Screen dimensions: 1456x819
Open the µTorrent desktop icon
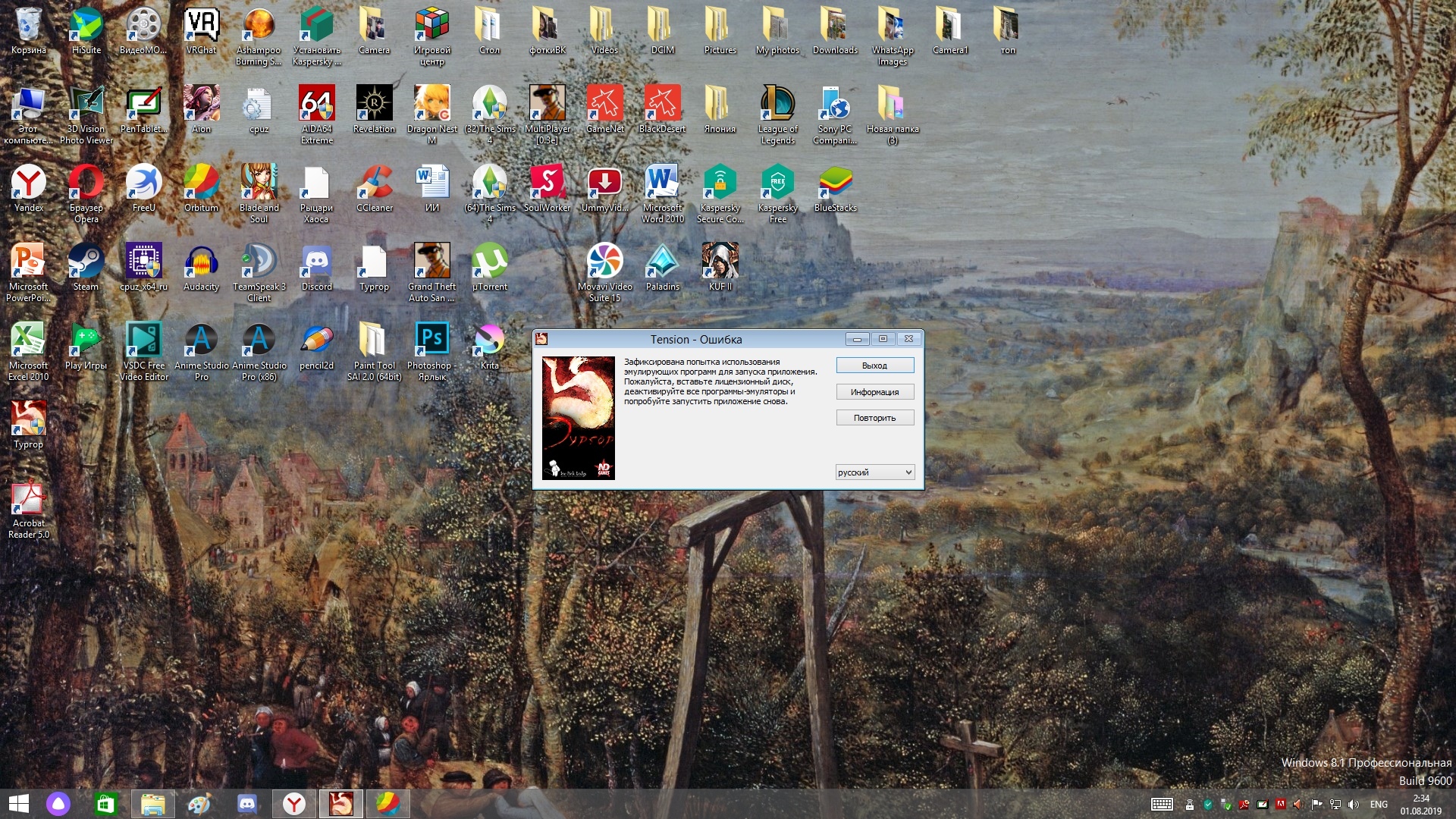489,268
